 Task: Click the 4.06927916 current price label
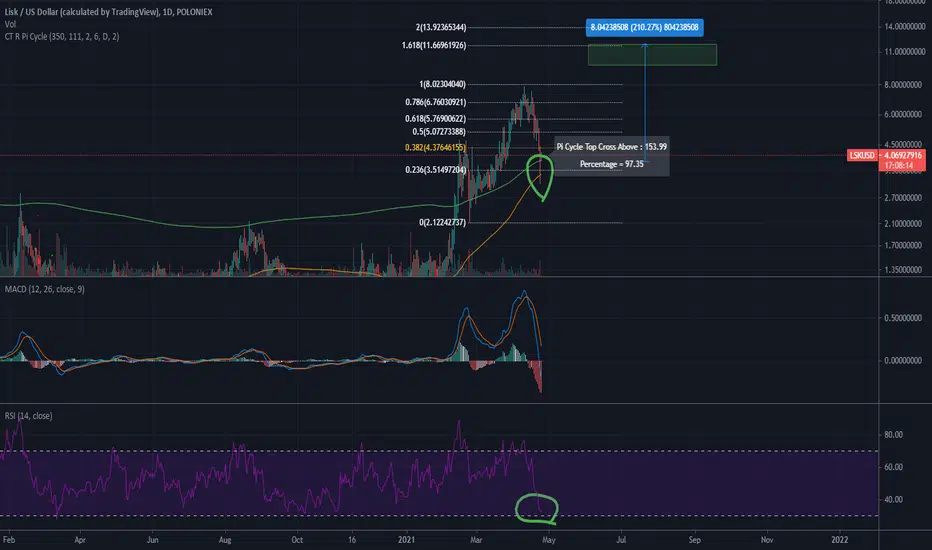(x=902, y=156)
